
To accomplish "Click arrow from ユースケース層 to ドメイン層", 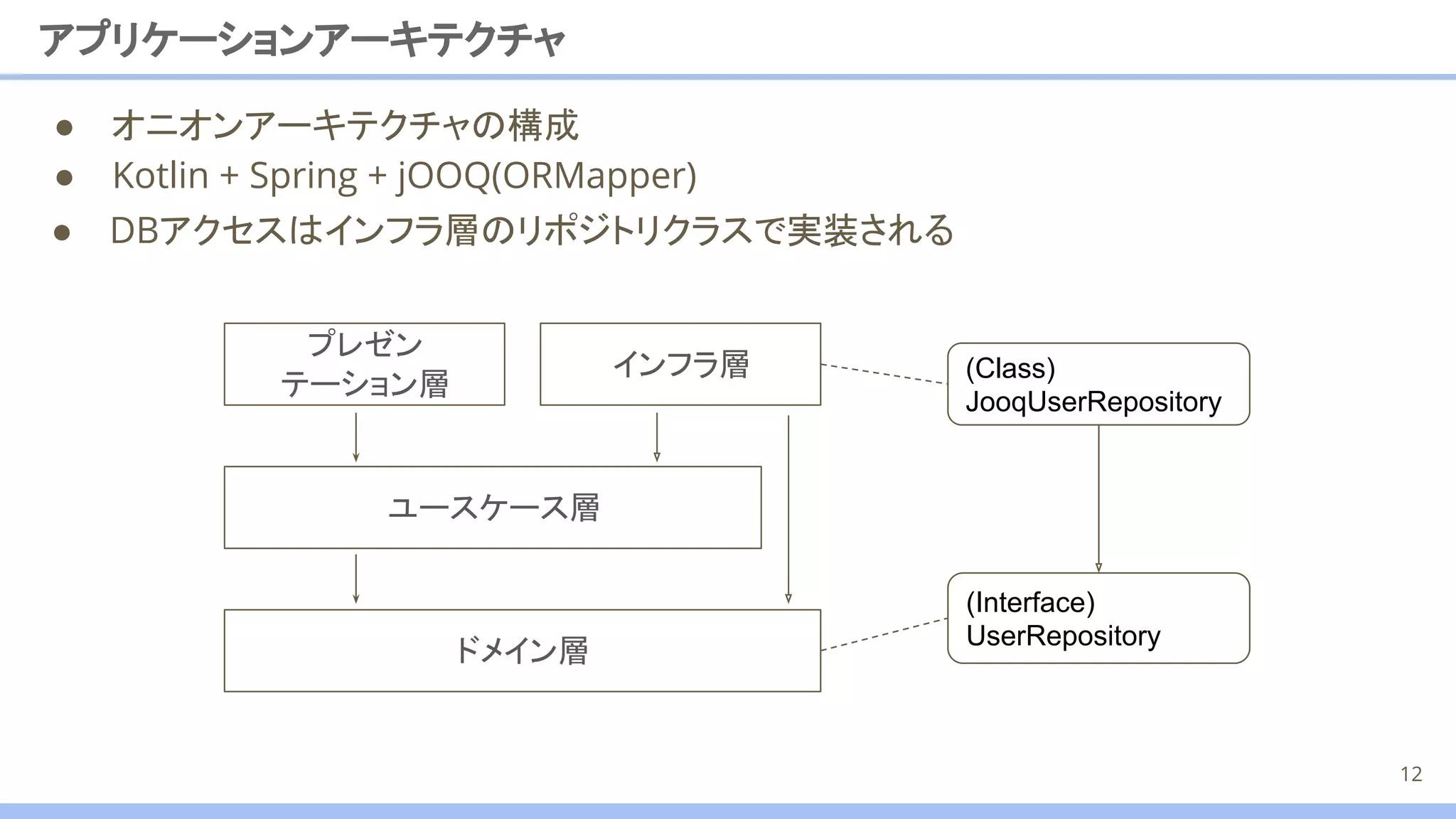I will [x=356, y=579].
